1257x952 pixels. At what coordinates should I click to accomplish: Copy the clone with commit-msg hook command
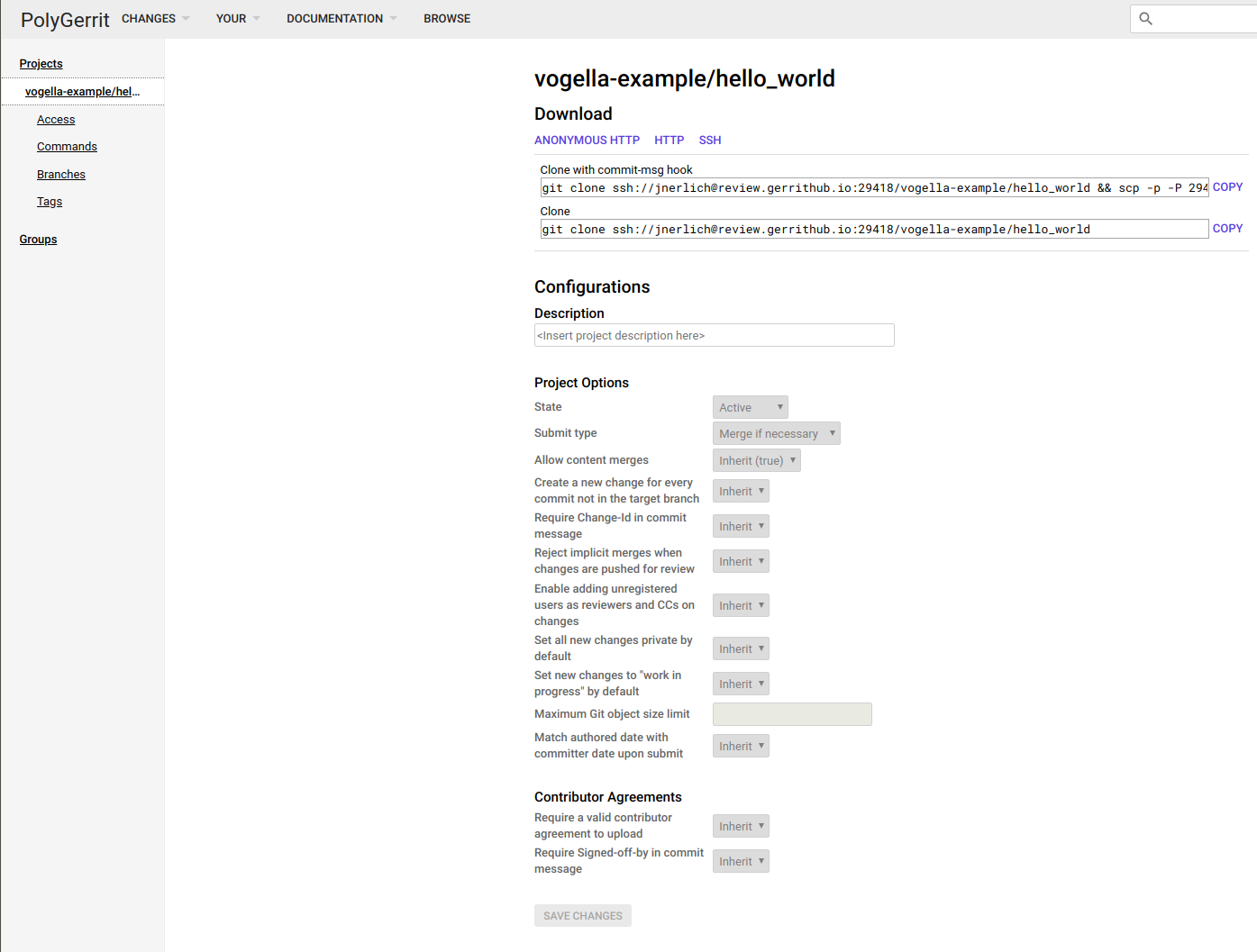1226,187
